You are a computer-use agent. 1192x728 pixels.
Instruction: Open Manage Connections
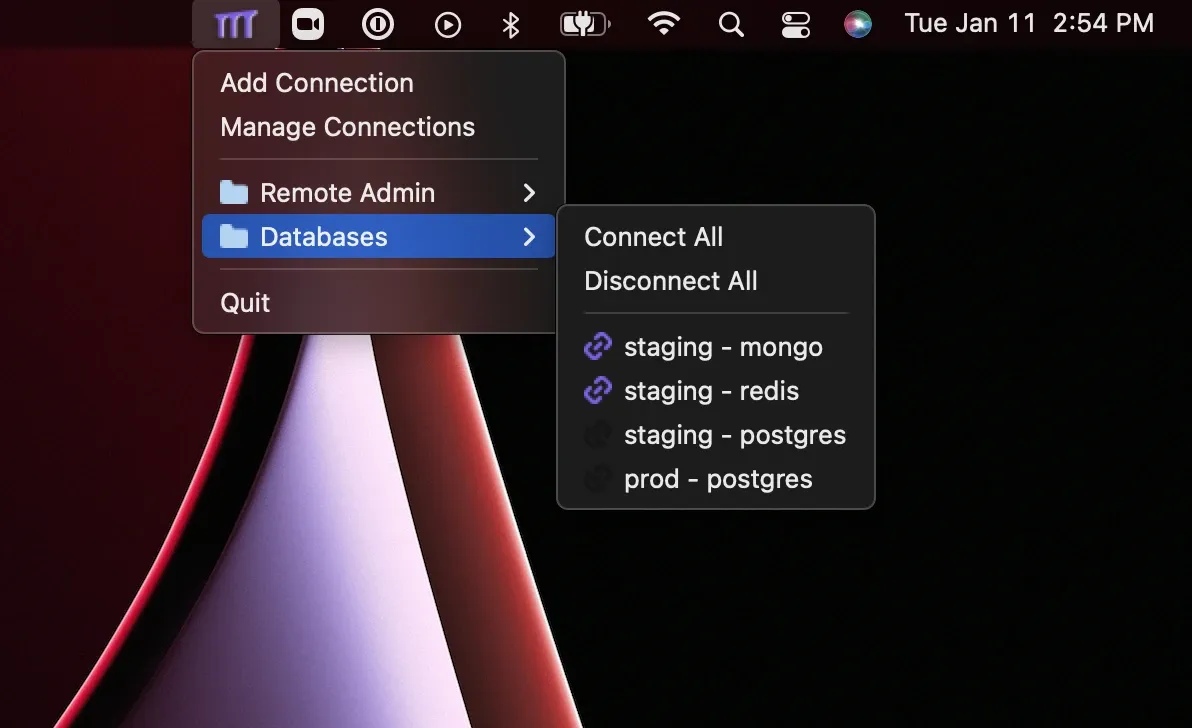pyautogui.click(x=378, y=127)
